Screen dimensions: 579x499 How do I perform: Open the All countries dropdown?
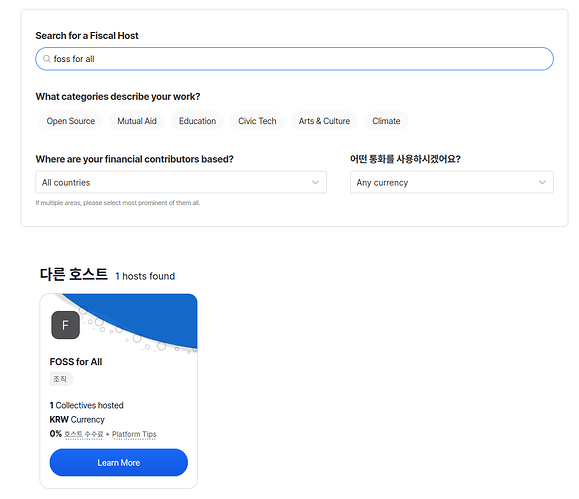(x=181, y=182)
